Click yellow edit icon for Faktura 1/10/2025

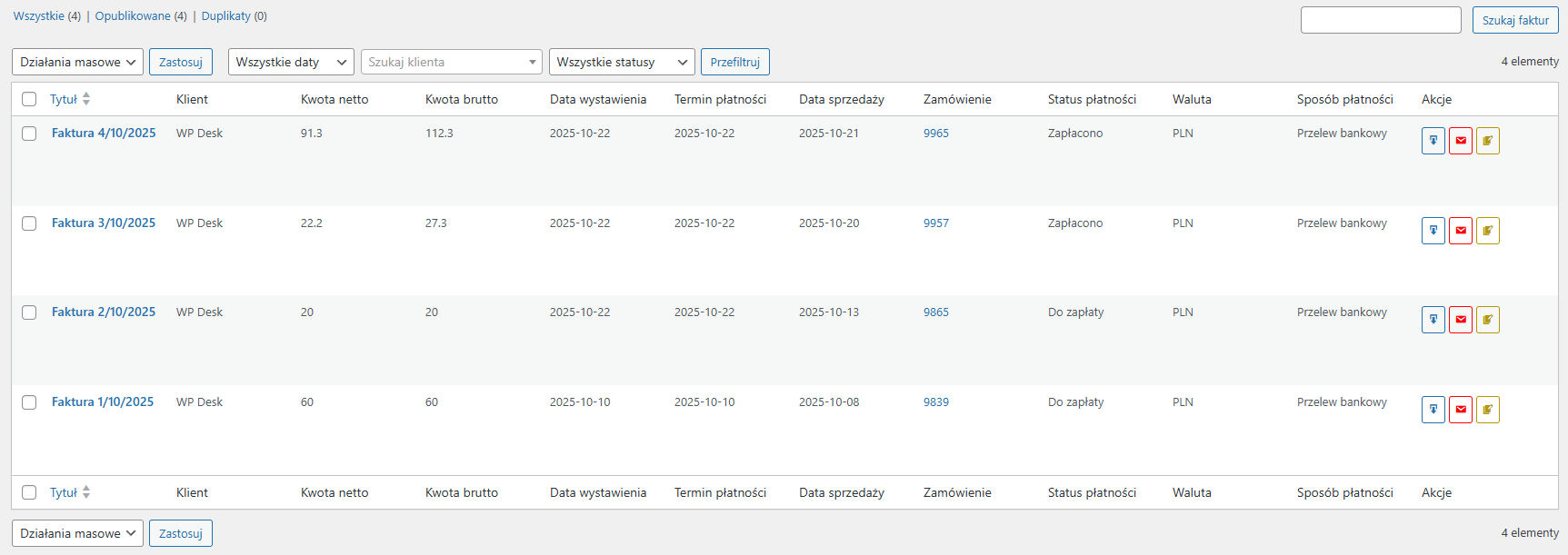coord(1487,410)
